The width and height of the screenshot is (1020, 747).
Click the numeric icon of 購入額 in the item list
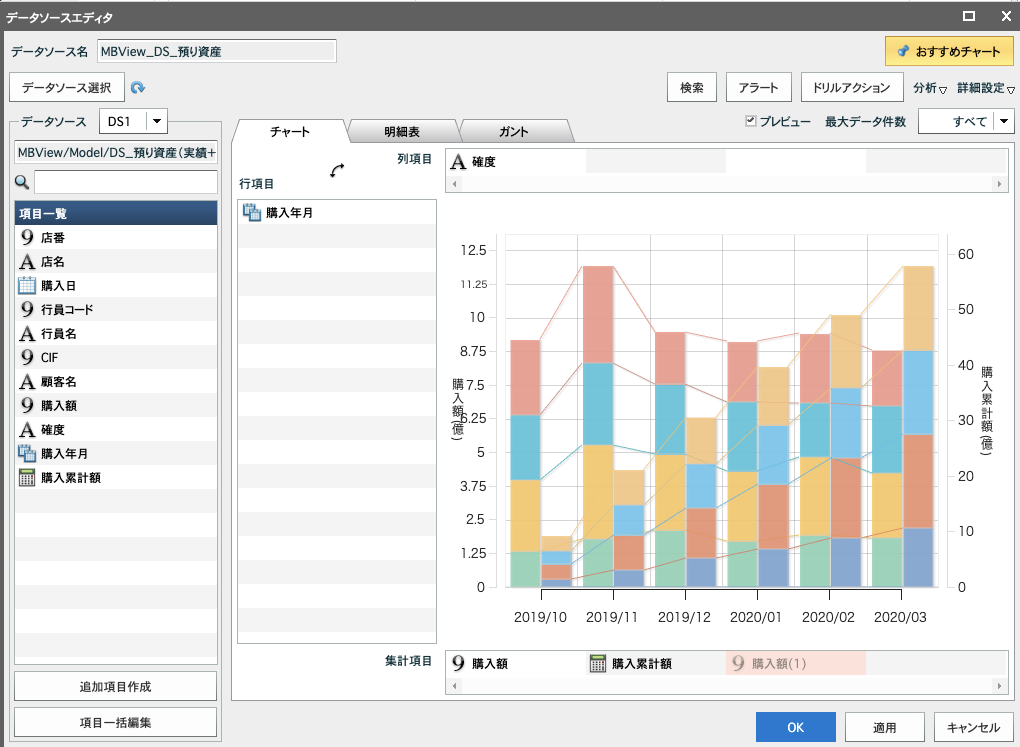(27, 405)
